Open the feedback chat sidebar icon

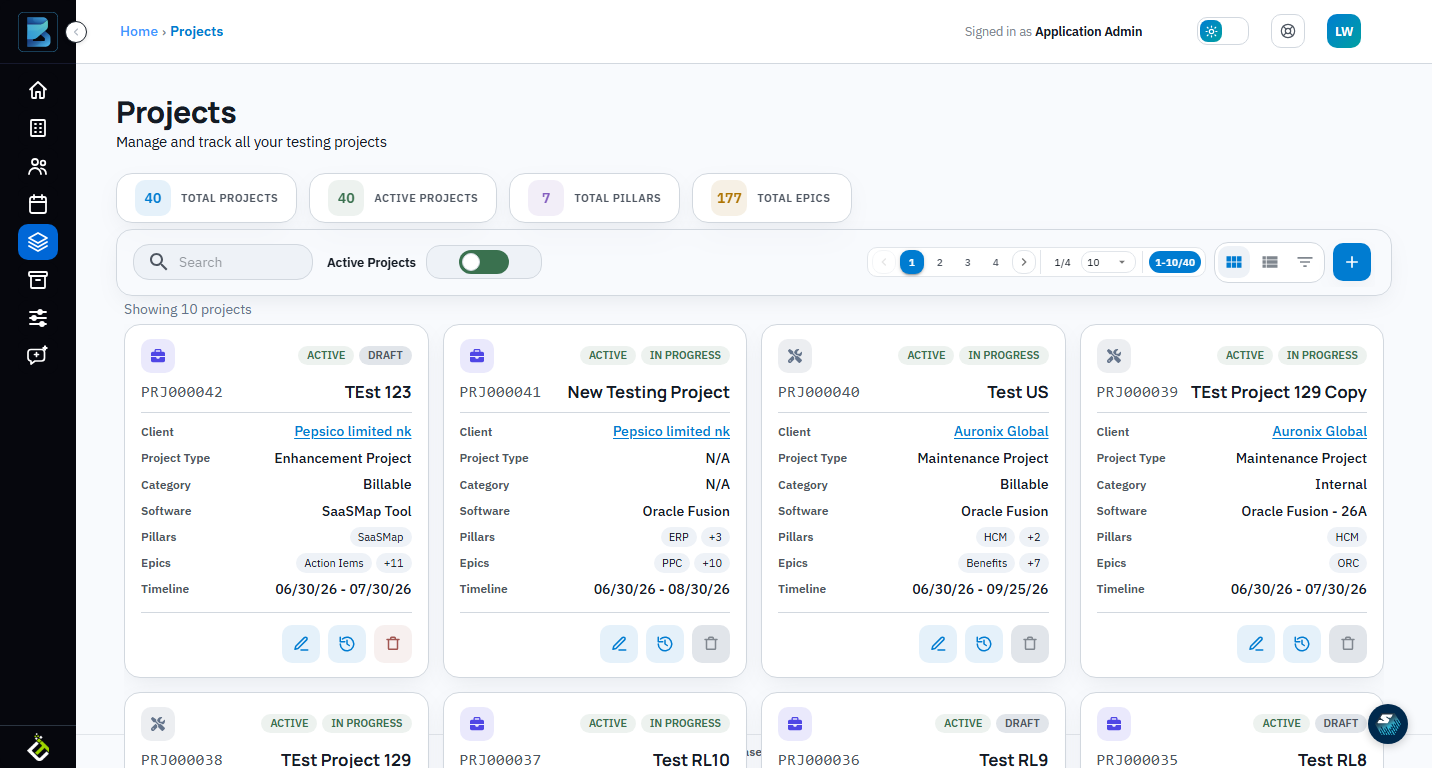click(x=38, y=356)
